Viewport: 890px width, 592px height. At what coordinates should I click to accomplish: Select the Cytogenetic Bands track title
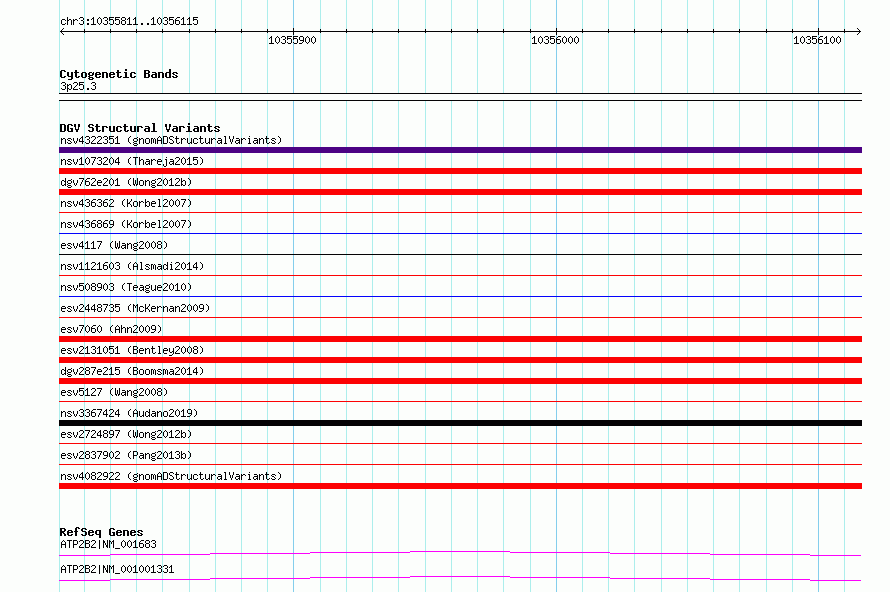(x=119, y=74)
